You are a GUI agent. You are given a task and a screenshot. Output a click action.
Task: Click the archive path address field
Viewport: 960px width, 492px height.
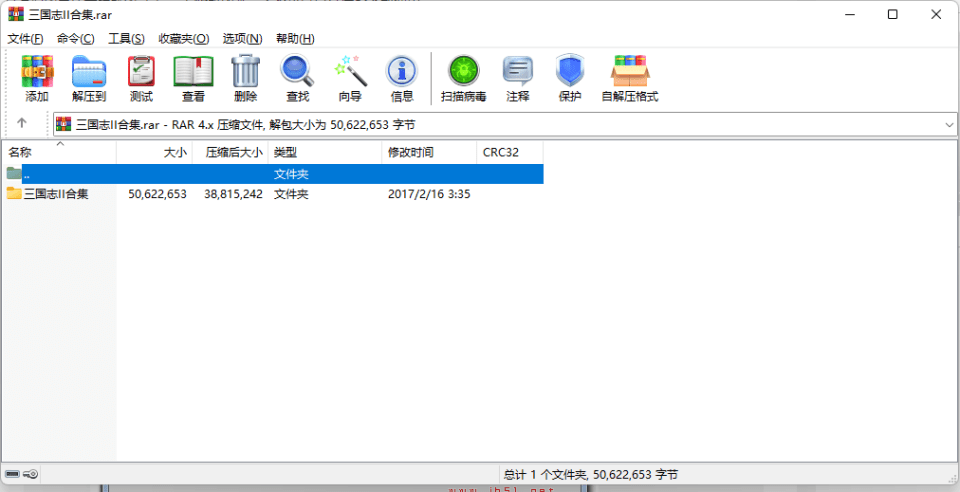point(505,125)
